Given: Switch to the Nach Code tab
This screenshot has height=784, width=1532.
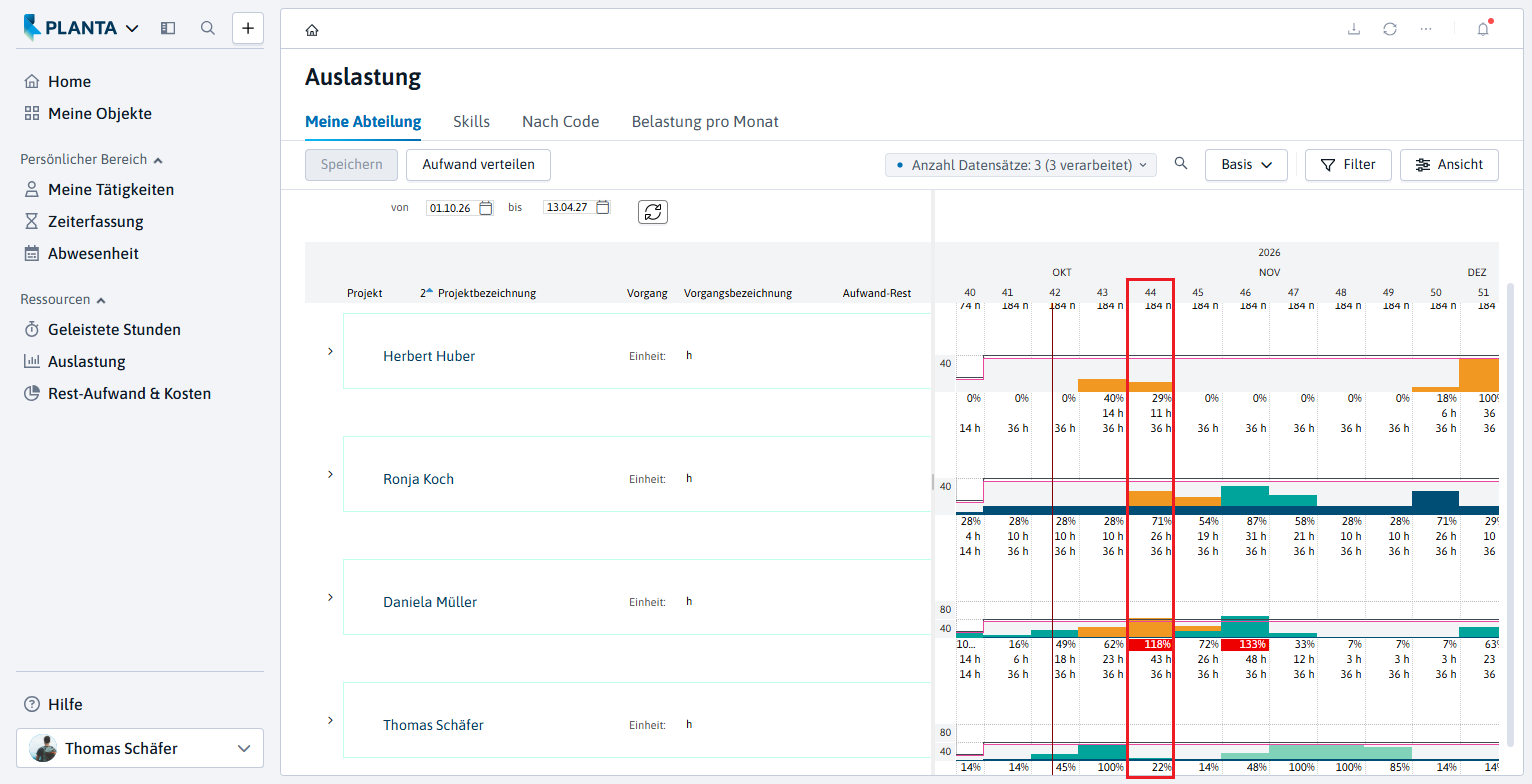Looking at the screenshot, I should (x=561, y=122).
